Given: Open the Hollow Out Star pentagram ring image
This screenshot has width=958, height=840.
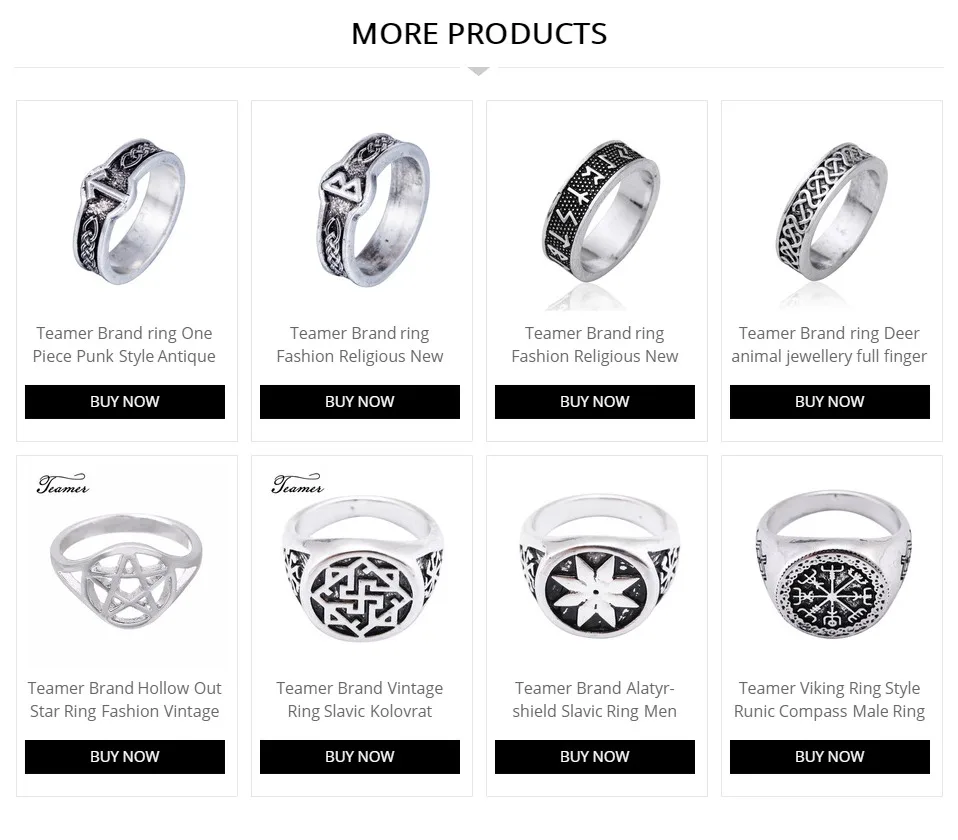Looking at the screenshot, I should (126, 565).
